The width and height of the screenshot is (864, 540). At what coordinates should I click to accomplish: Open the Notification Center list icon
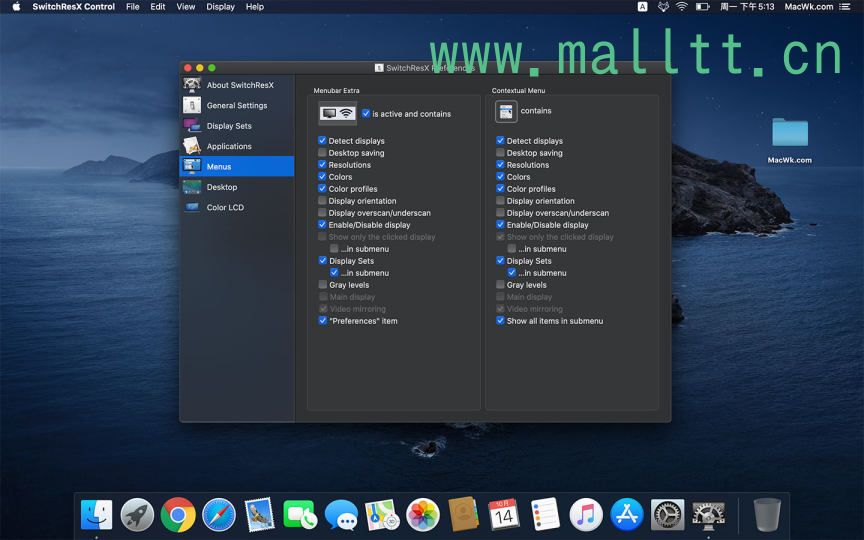(845, 7)
